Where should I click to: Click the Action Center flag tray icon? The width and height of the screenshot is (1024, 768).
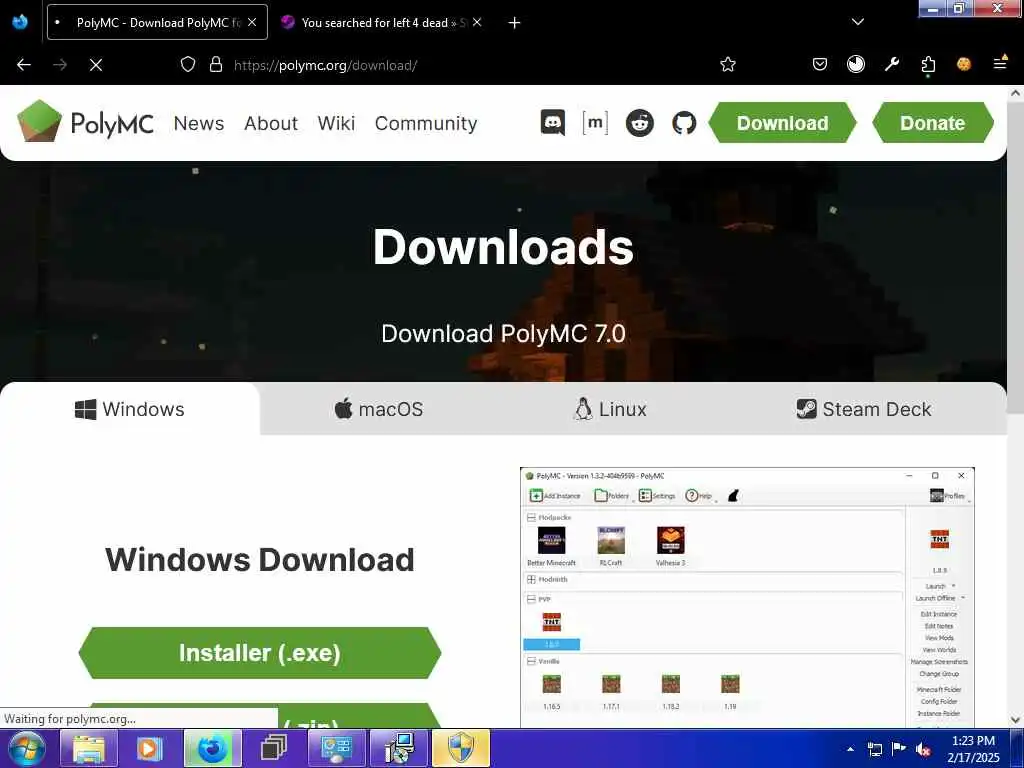click(899, 749)
